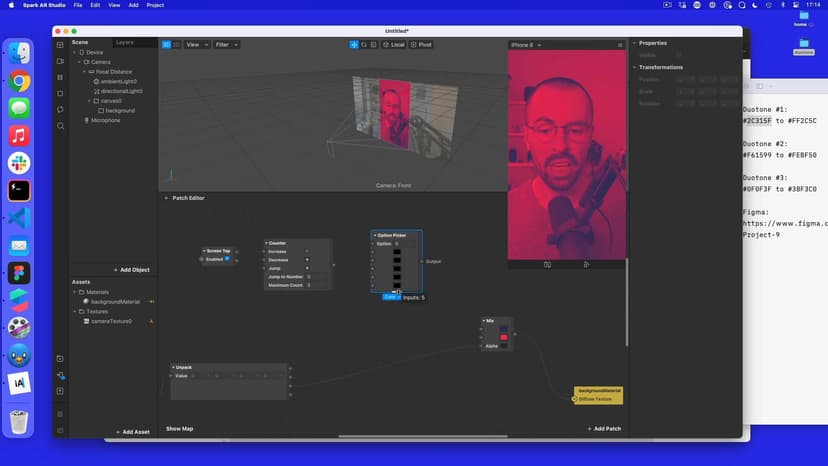Viewport: 828px width, 466px height.
Task: Click the search magnifier icon in left toolbar
Action: pos(60,126)
